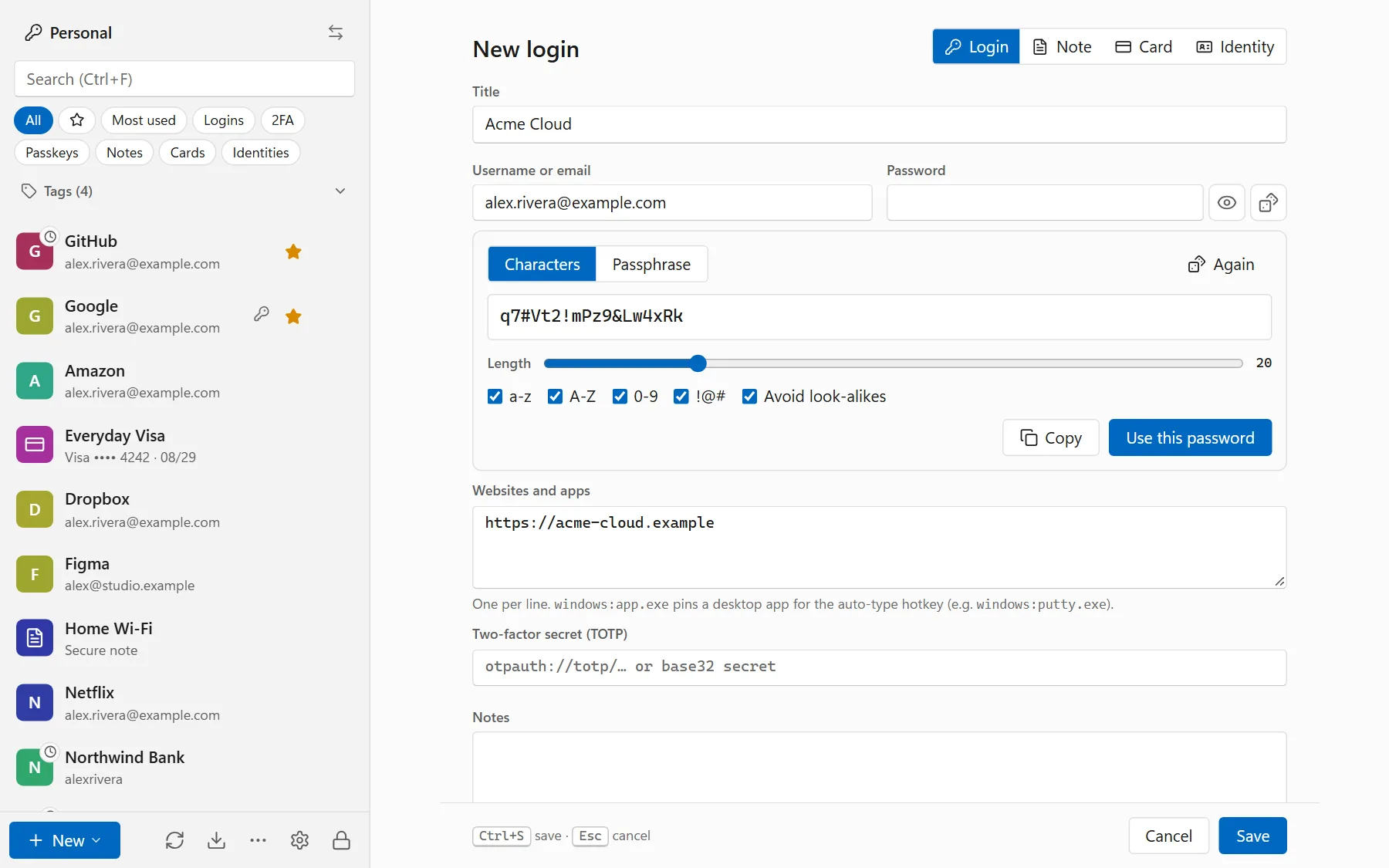Click the Personal vault key icon
The width and height of the screenshot is (1389, 868).
tap(33, 32)
